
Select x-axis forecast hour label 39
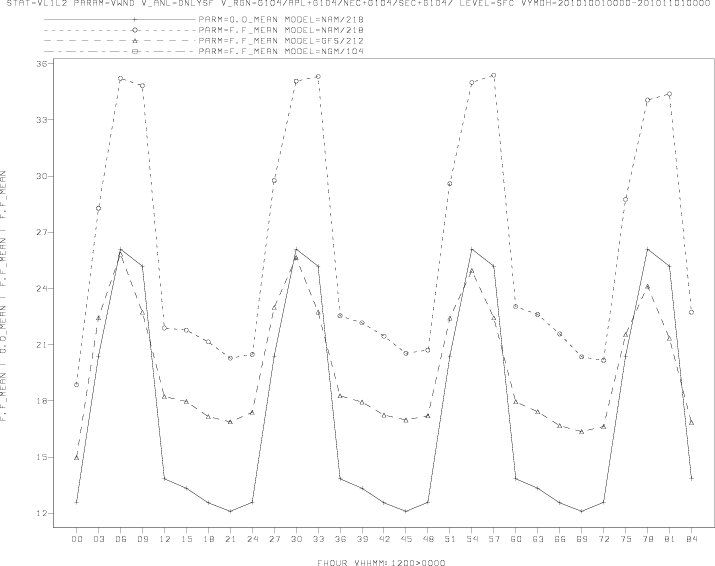pyautogui.click(x=362, y=539)
